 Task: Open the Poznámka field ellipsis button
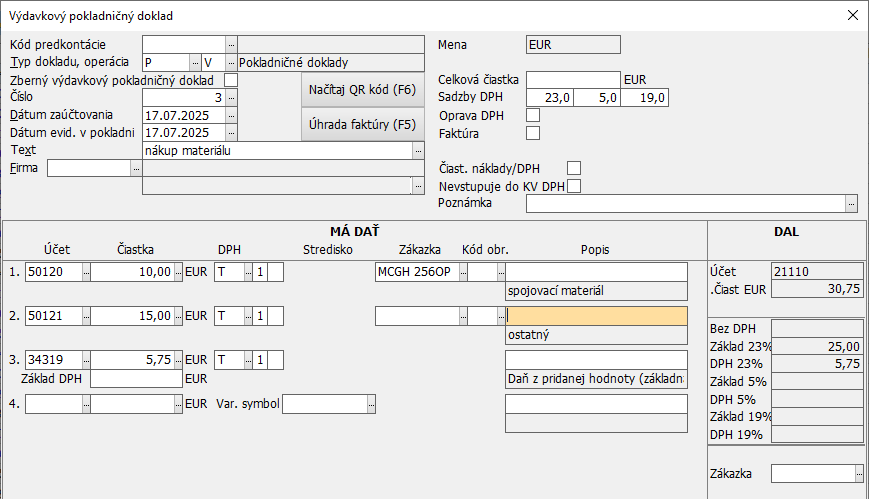(851, 204)
